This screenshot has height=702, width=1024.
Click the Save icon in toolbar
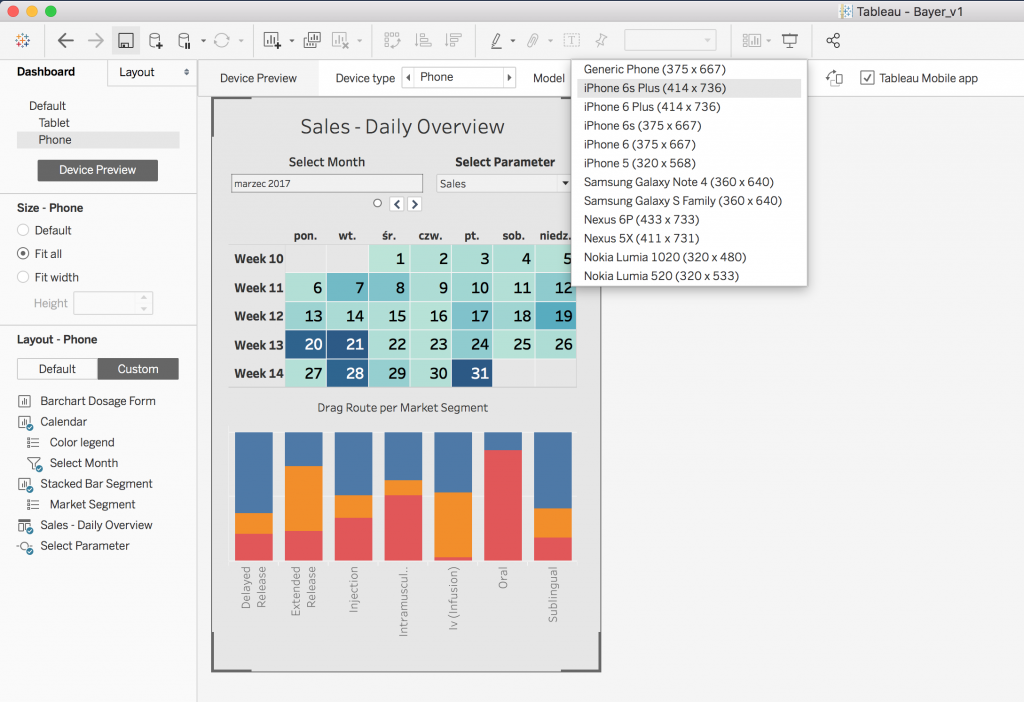coord(126,41)
